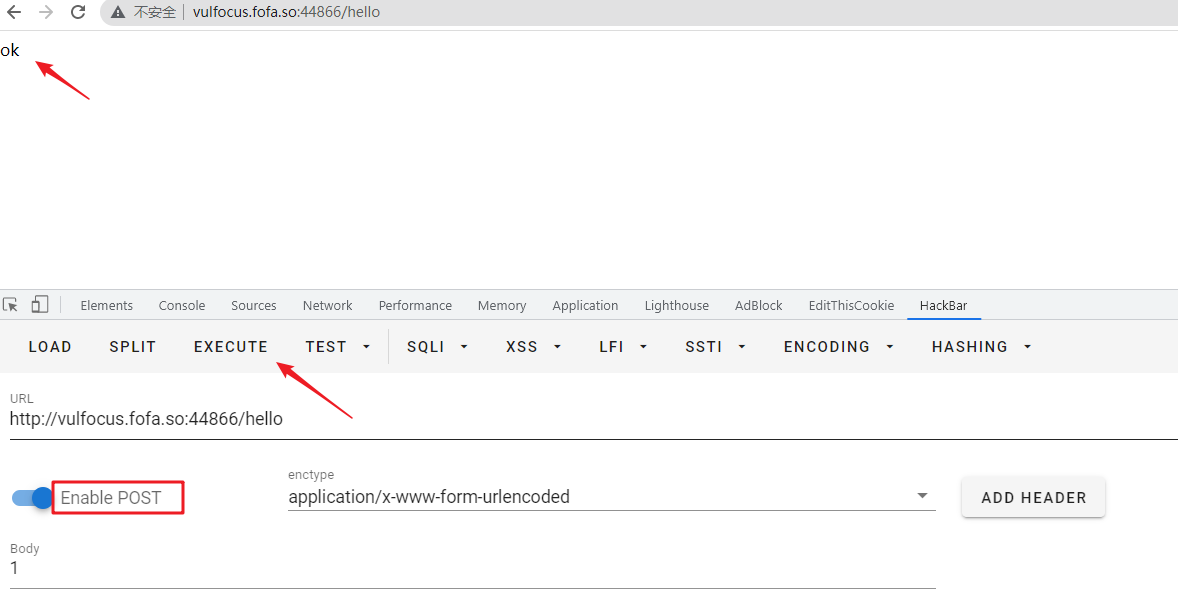
Task: Switch to the Network tab
Action: 327,305
